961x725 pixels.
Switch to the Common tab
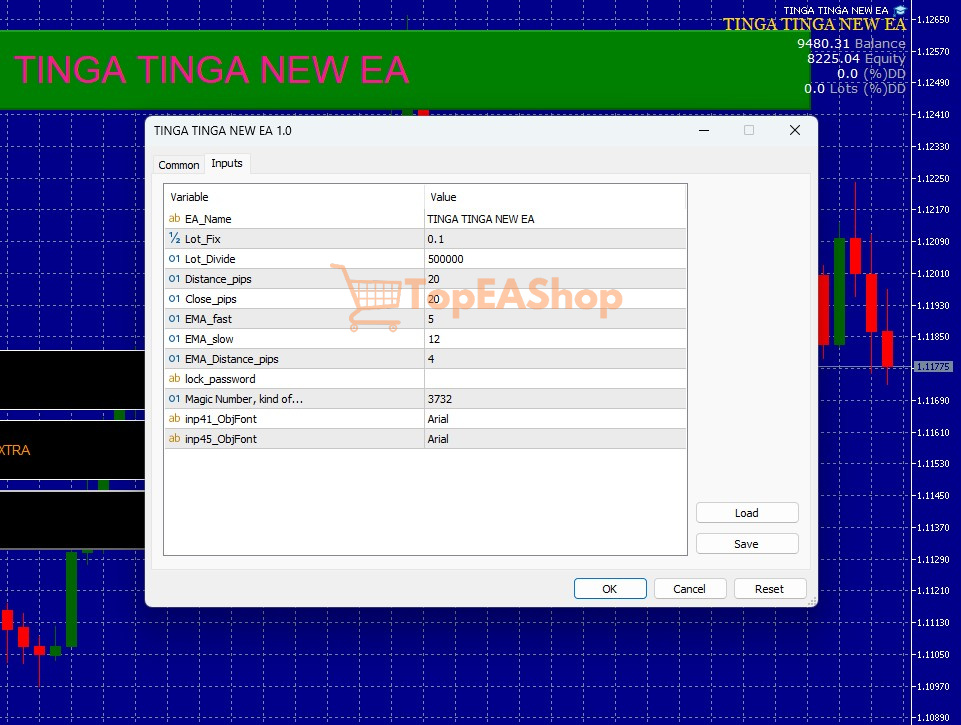point(178,164)
